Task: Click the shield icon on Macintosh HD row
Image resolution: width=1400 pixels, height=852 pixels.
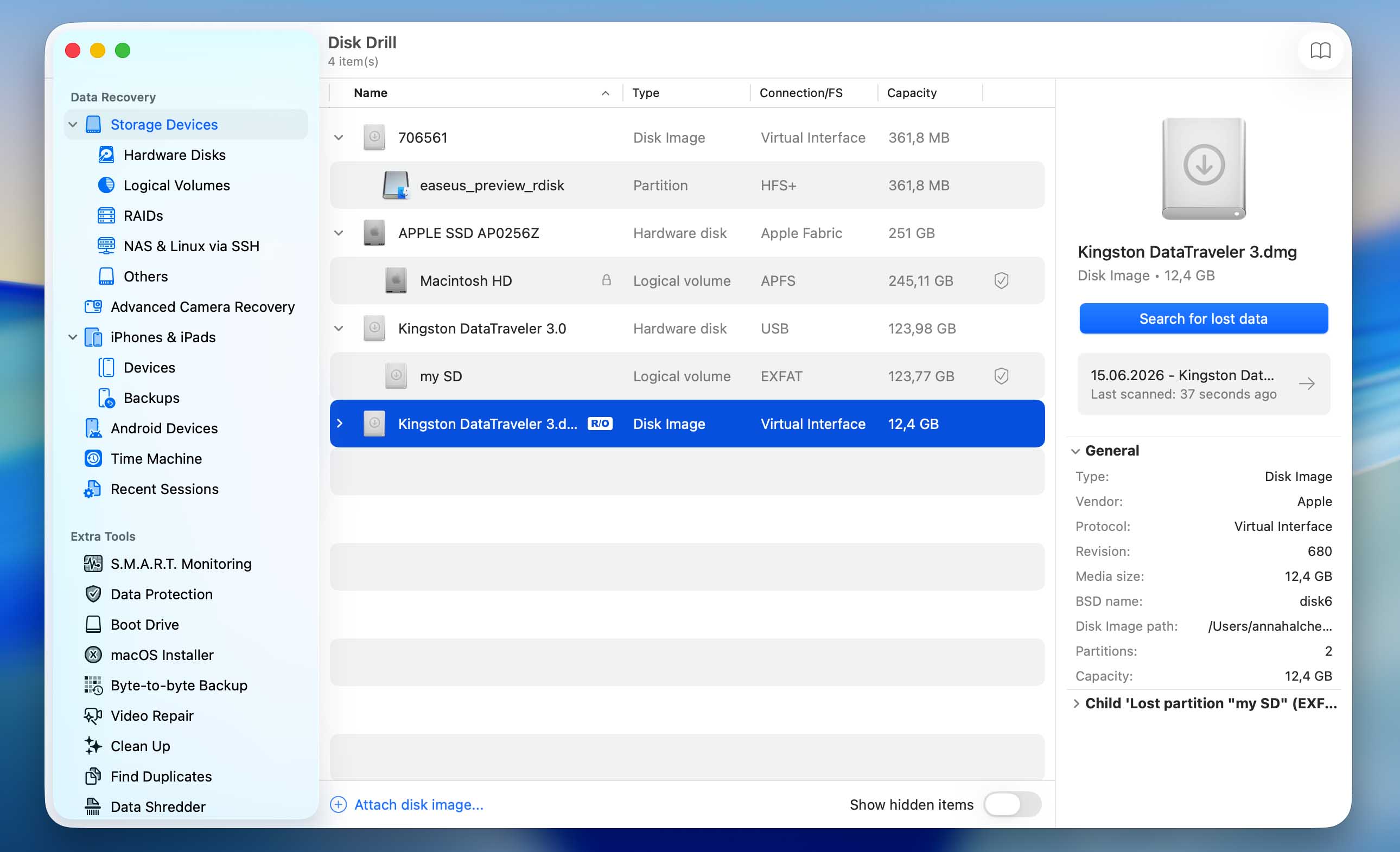Action: click(x=1001, y=280)
